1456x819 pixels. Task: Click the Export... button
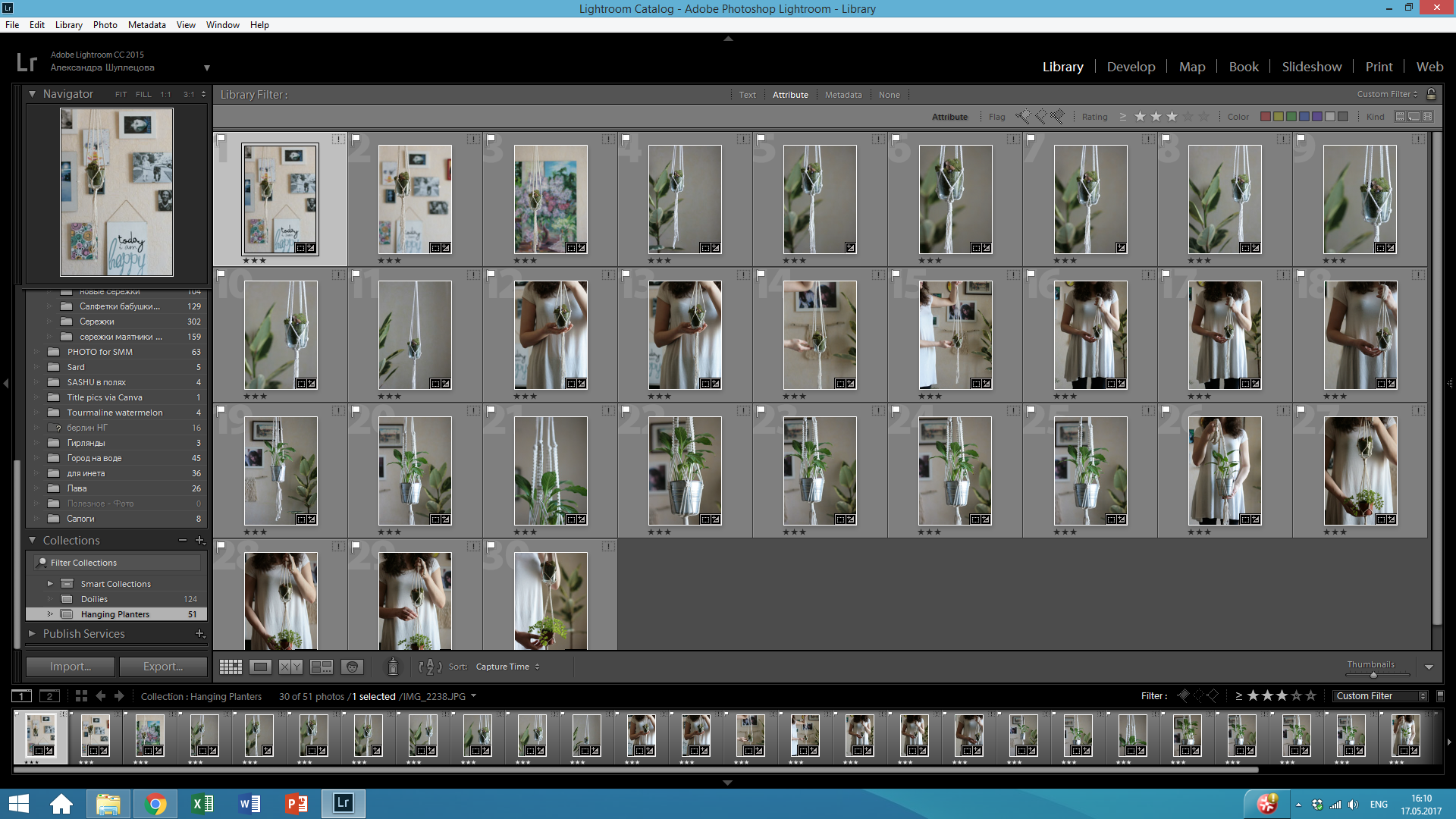click(163, 667)
